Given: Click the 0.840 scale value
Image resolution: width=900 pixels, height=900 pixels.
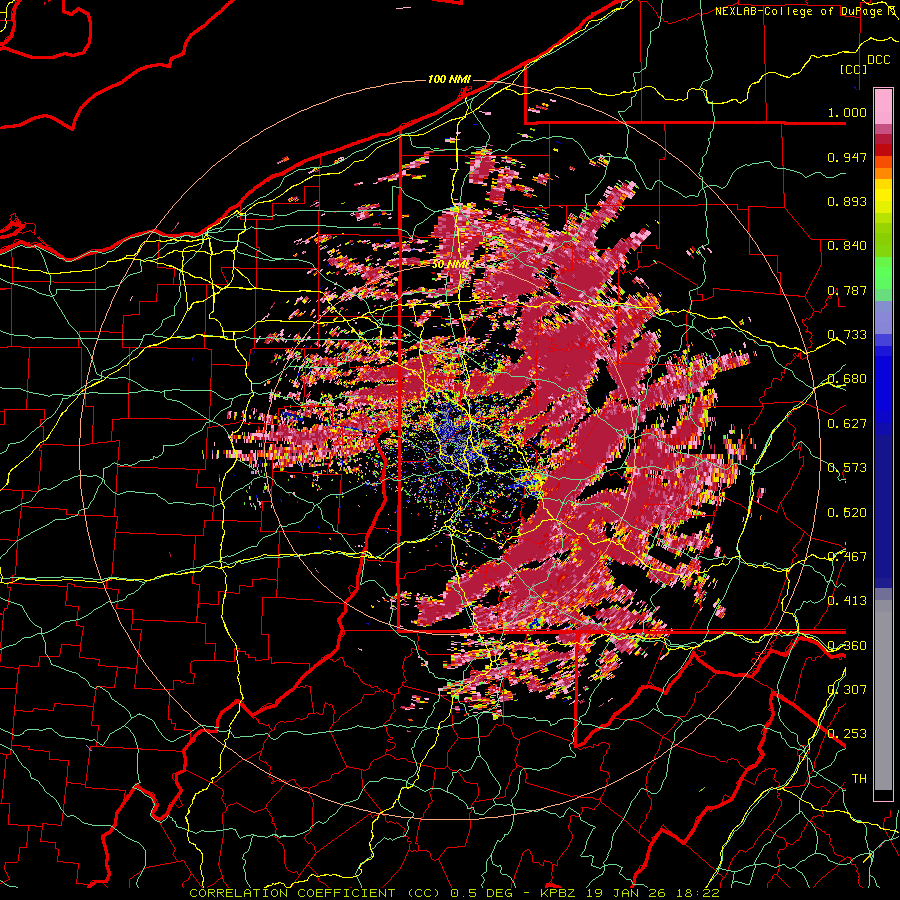Looking at the screenshot, I should pos(847,246).
